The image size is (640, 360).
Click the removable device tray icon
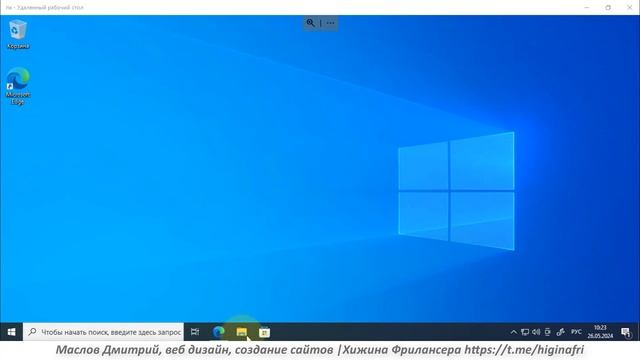548,332
